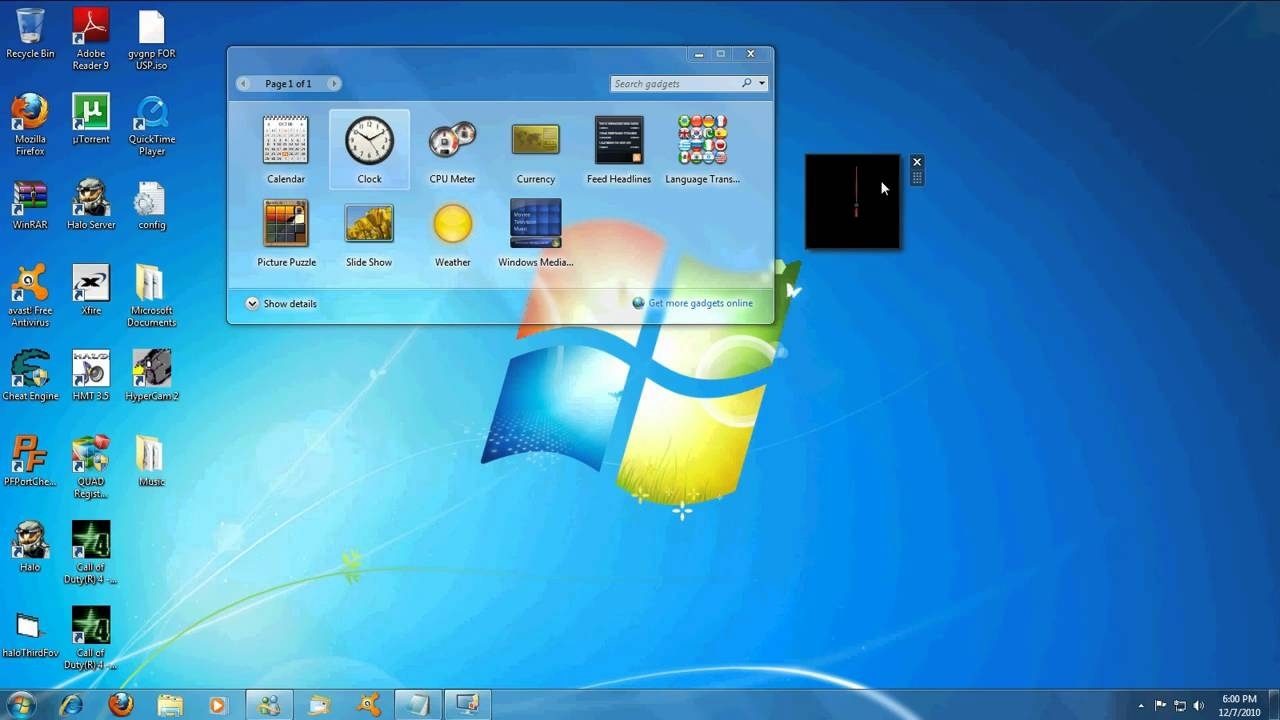
Task: Select Microsoft Documents folder
Action: tap(151, 296)
